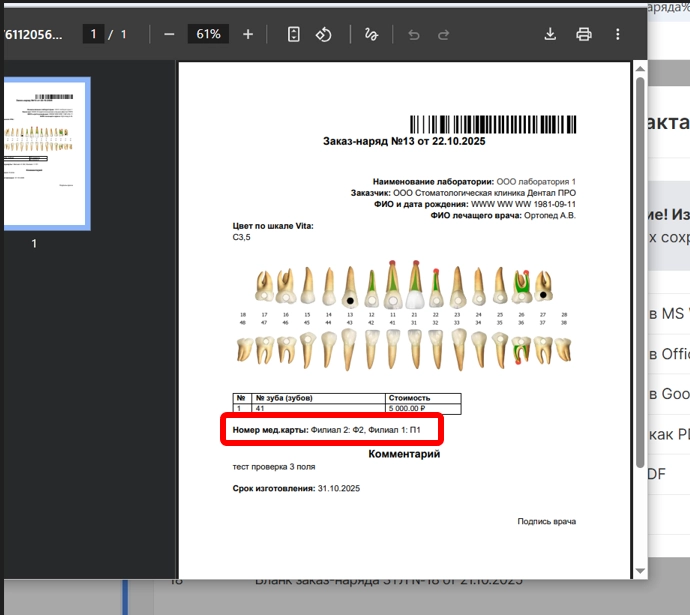Print the order document
Image resolution: width=690 pixels, height=615 pixels.
(584, 34)
